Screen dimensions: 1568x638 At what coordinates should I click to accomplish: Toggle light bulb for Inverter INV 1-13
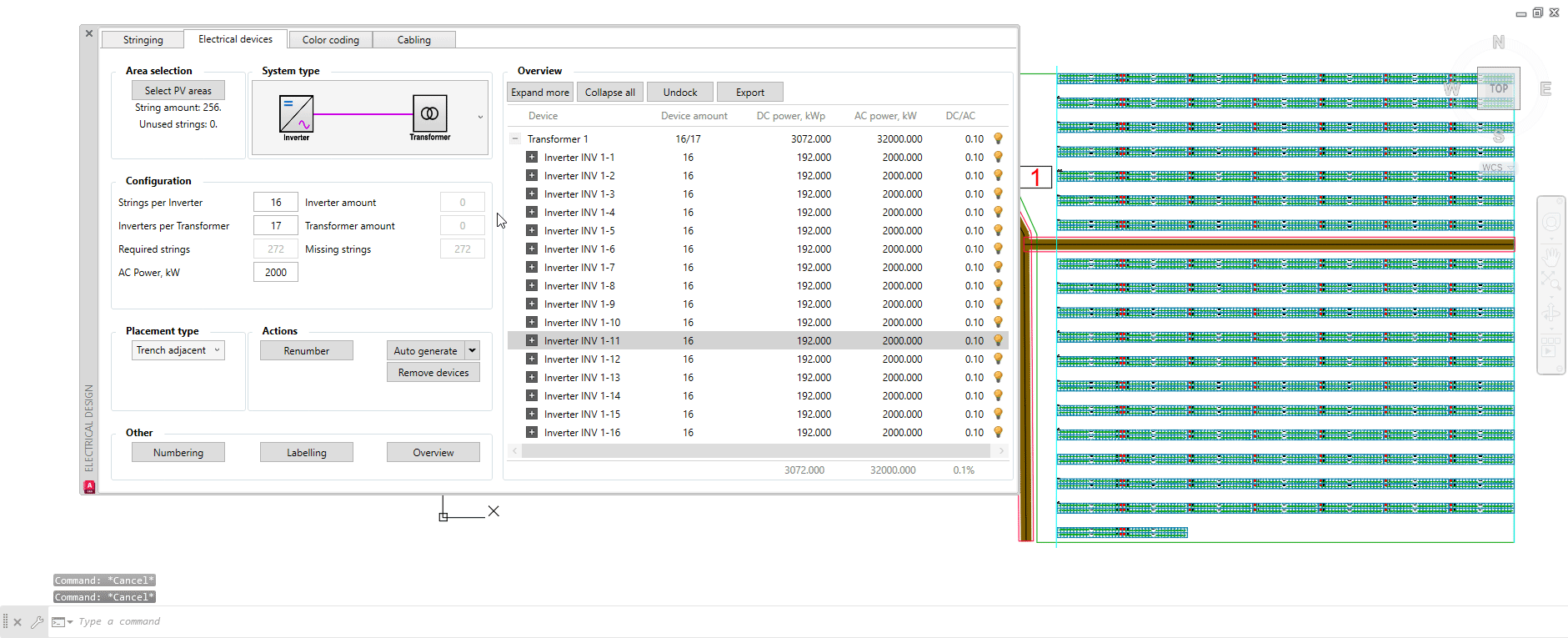(x=998, y=377)
